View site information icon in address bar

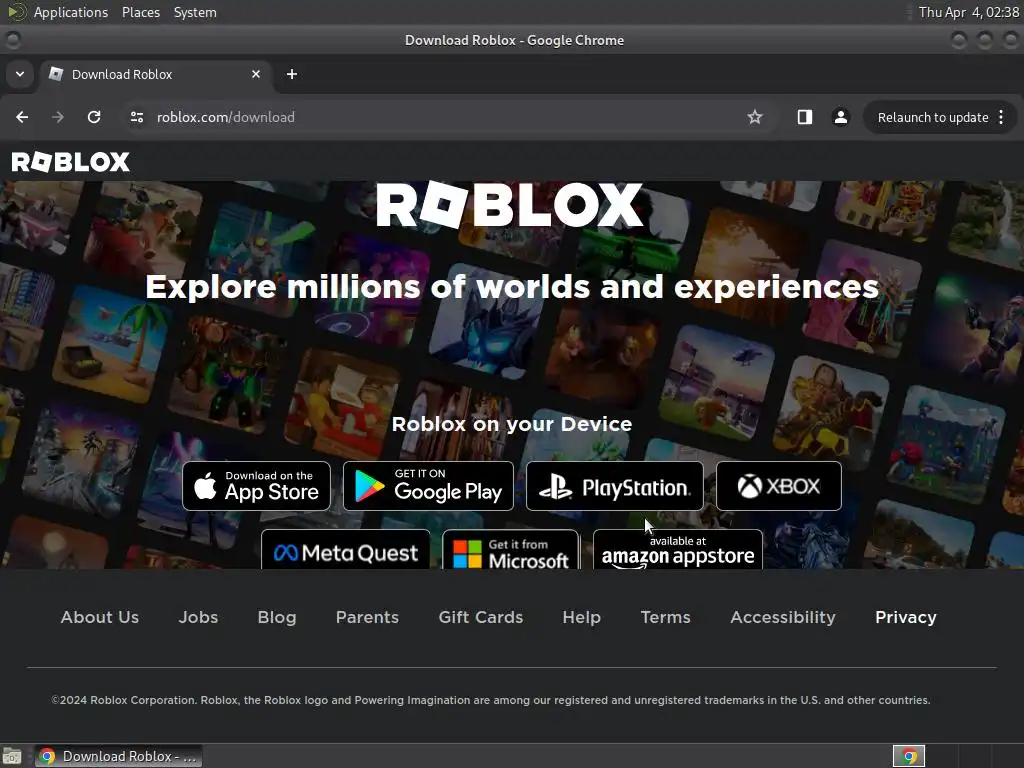(136, 117)
